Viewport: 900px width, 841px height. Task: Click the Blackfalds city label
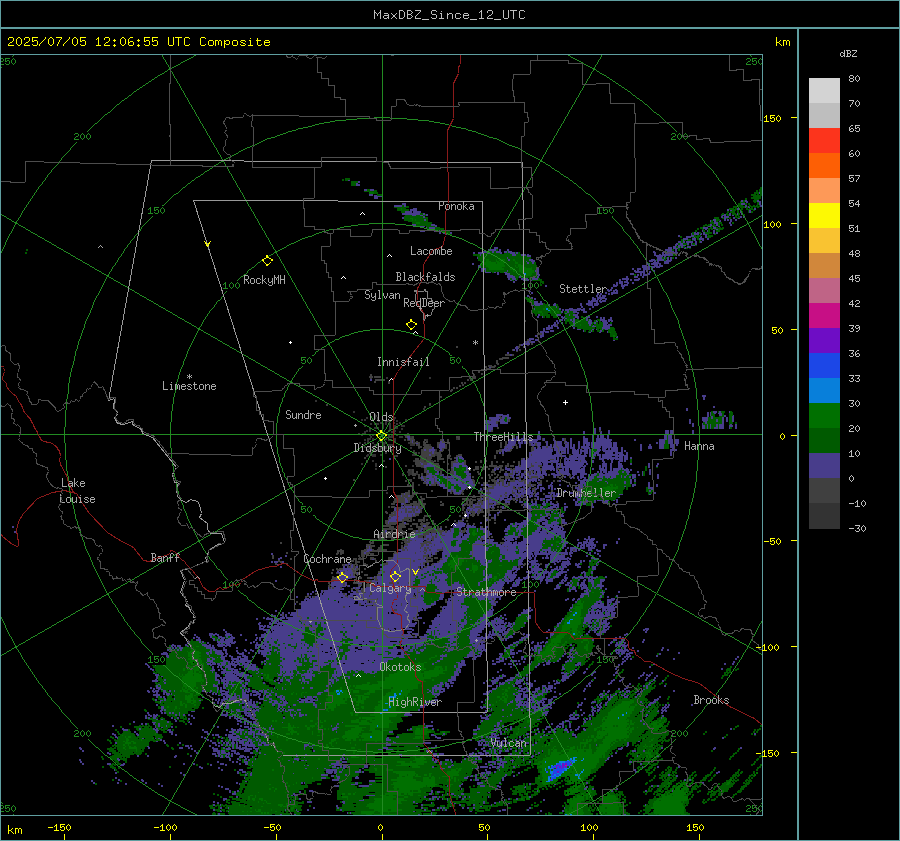tap(425, 277)
